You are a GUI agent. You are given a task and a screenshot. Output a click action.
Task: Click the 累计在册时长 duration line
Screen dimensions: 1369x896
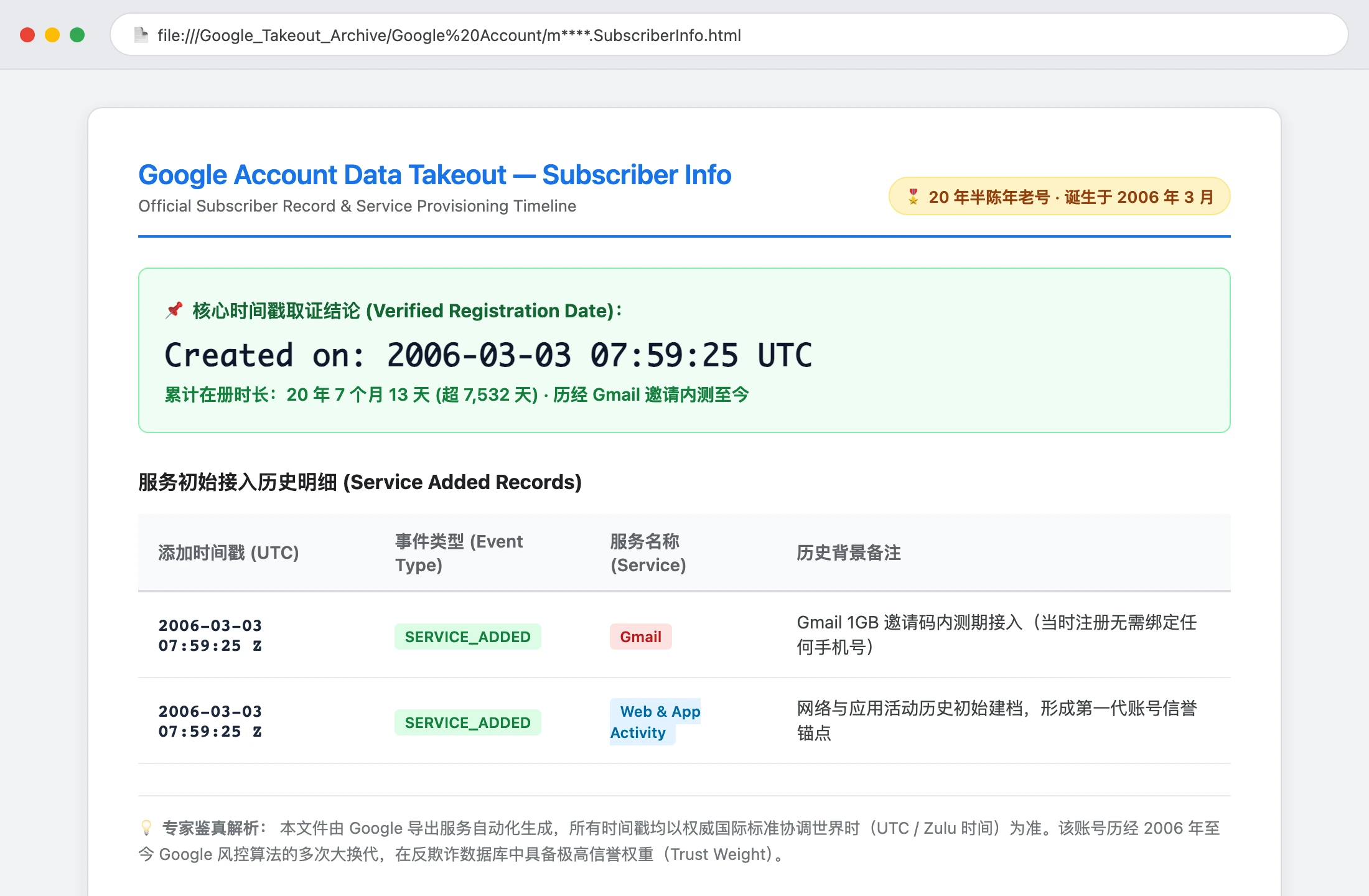[457, 394]
